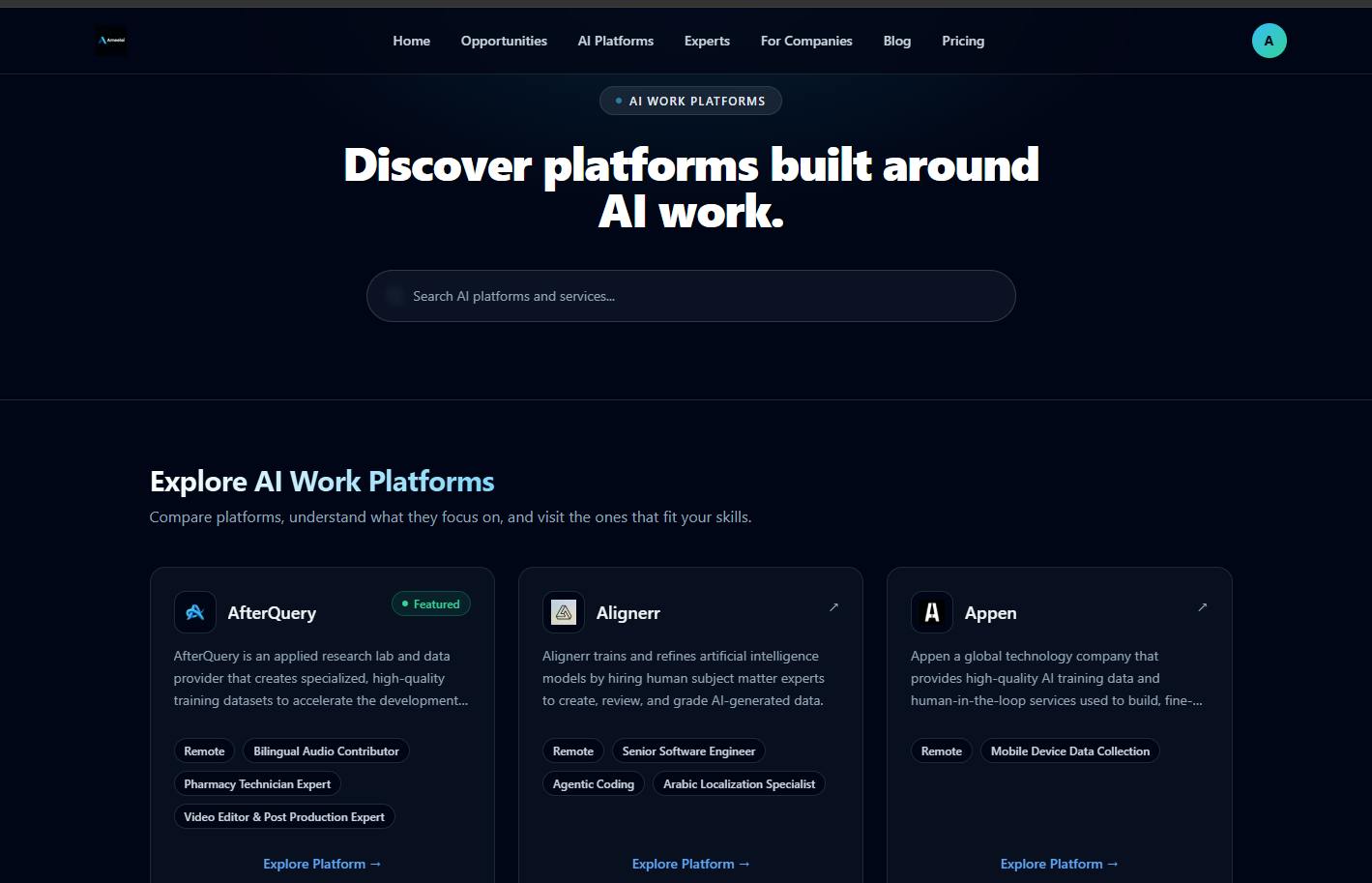1372x883 pixels.
Task: Focus the Search AI platforms field
Action: [691, 296]
